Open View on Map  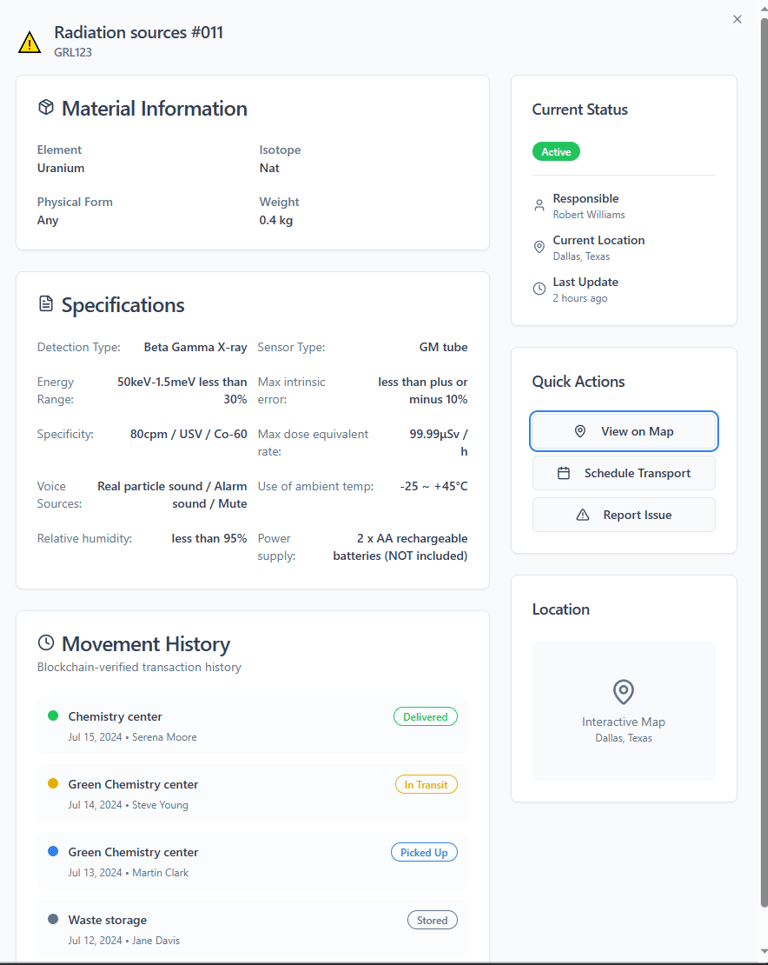click(x=624, y=431)
